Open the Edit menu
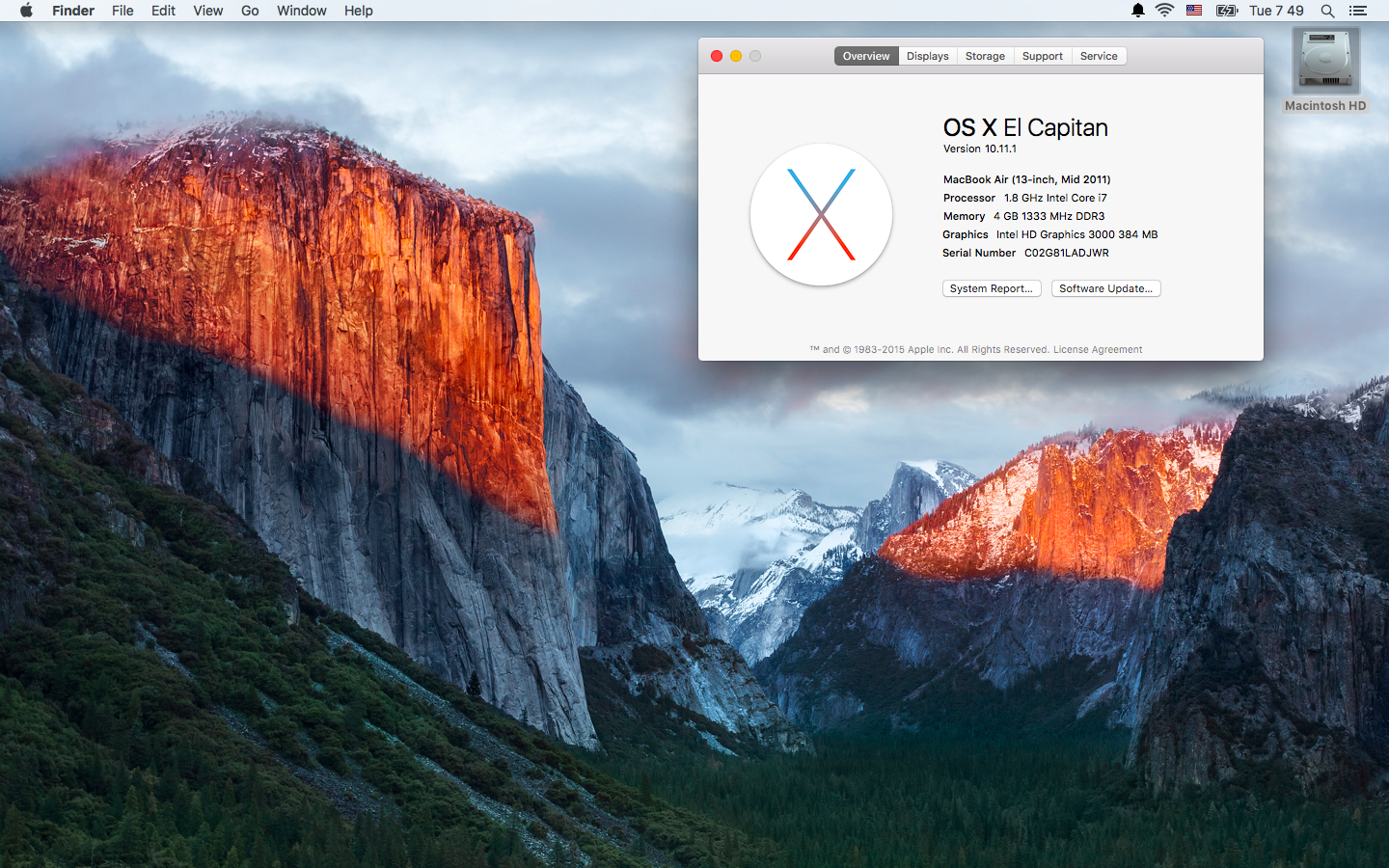The height and width of the screenshot is (868, 1389). click(x=164, y=11)
